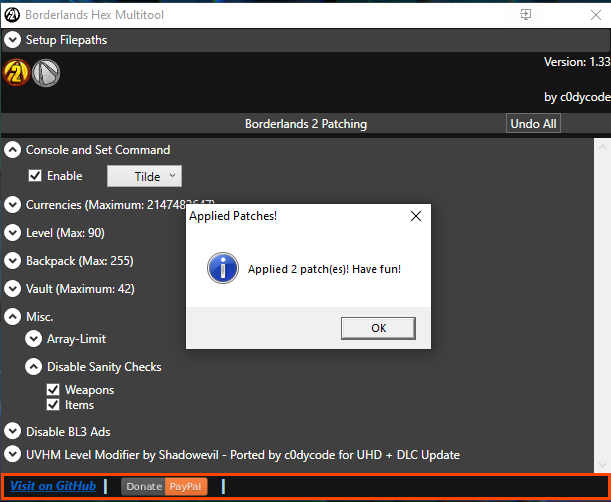
Task: Click the Version: 1.33 text
Action: tap(577, 62)
